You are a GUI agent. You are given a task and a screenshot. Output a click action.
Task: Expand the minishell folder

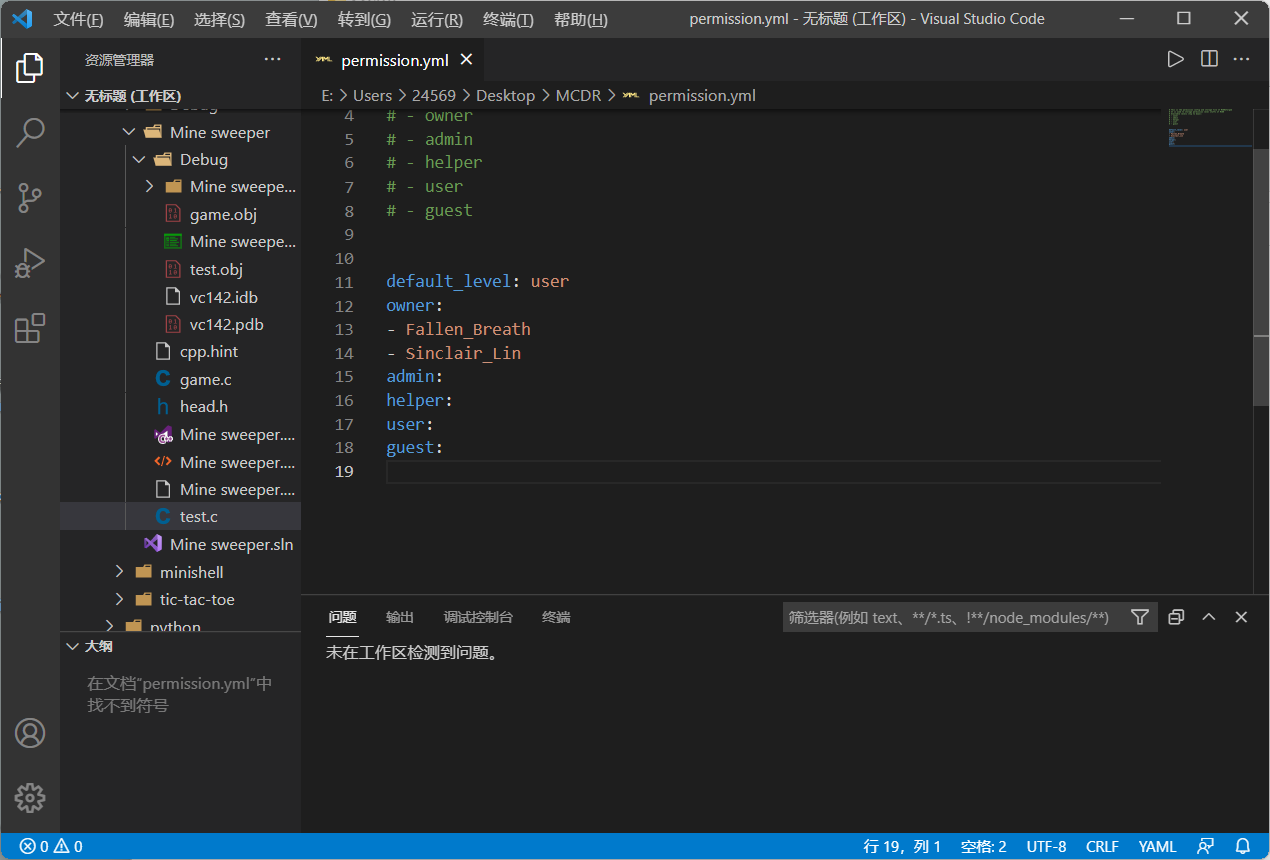tap(120, 571)
